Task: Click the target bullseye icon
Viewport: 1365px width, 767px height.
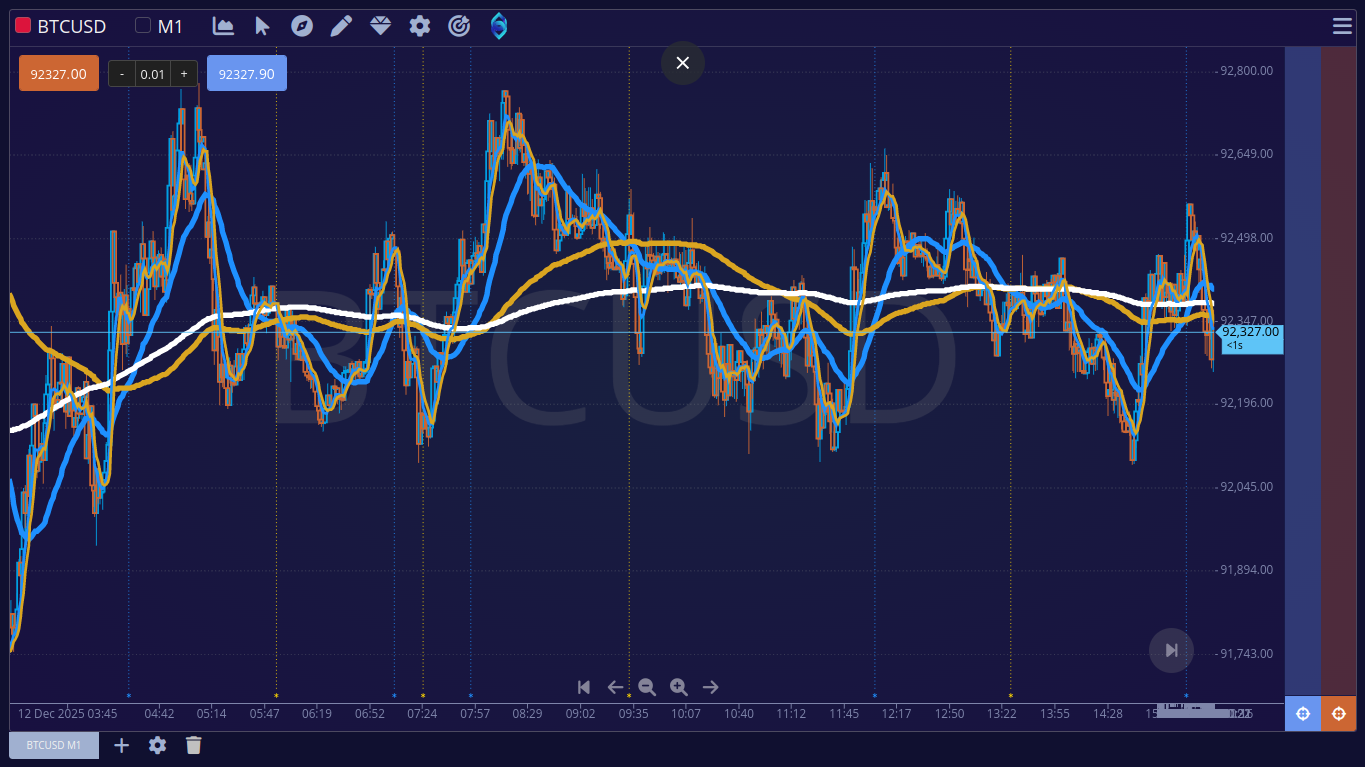Action: pyautogui.click(x=459, y=26)
